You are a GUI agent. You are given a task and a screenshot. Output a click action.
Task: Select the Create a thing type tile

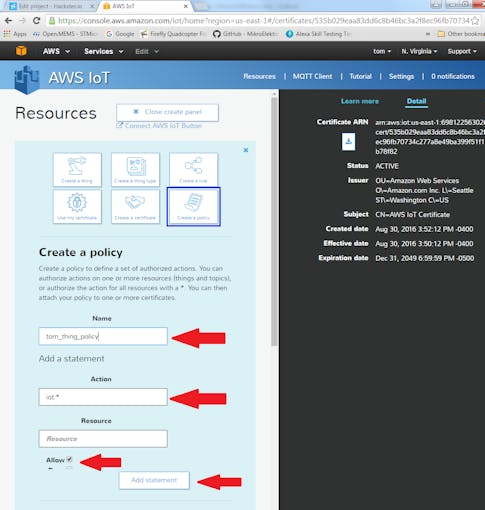[x=135, y=169]
